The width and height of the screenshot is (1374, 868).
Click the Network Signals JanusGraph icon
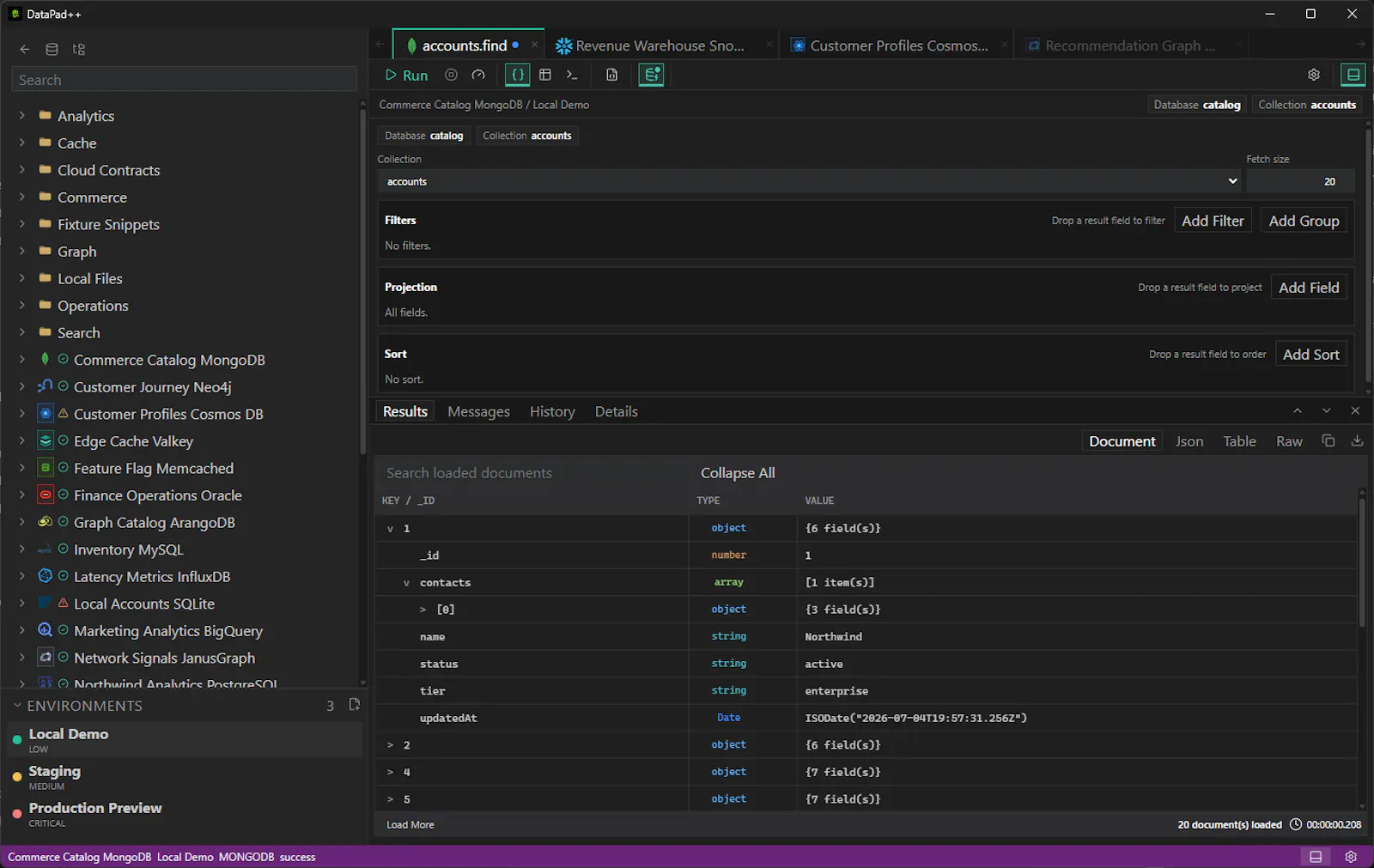[x=46, y=658]
